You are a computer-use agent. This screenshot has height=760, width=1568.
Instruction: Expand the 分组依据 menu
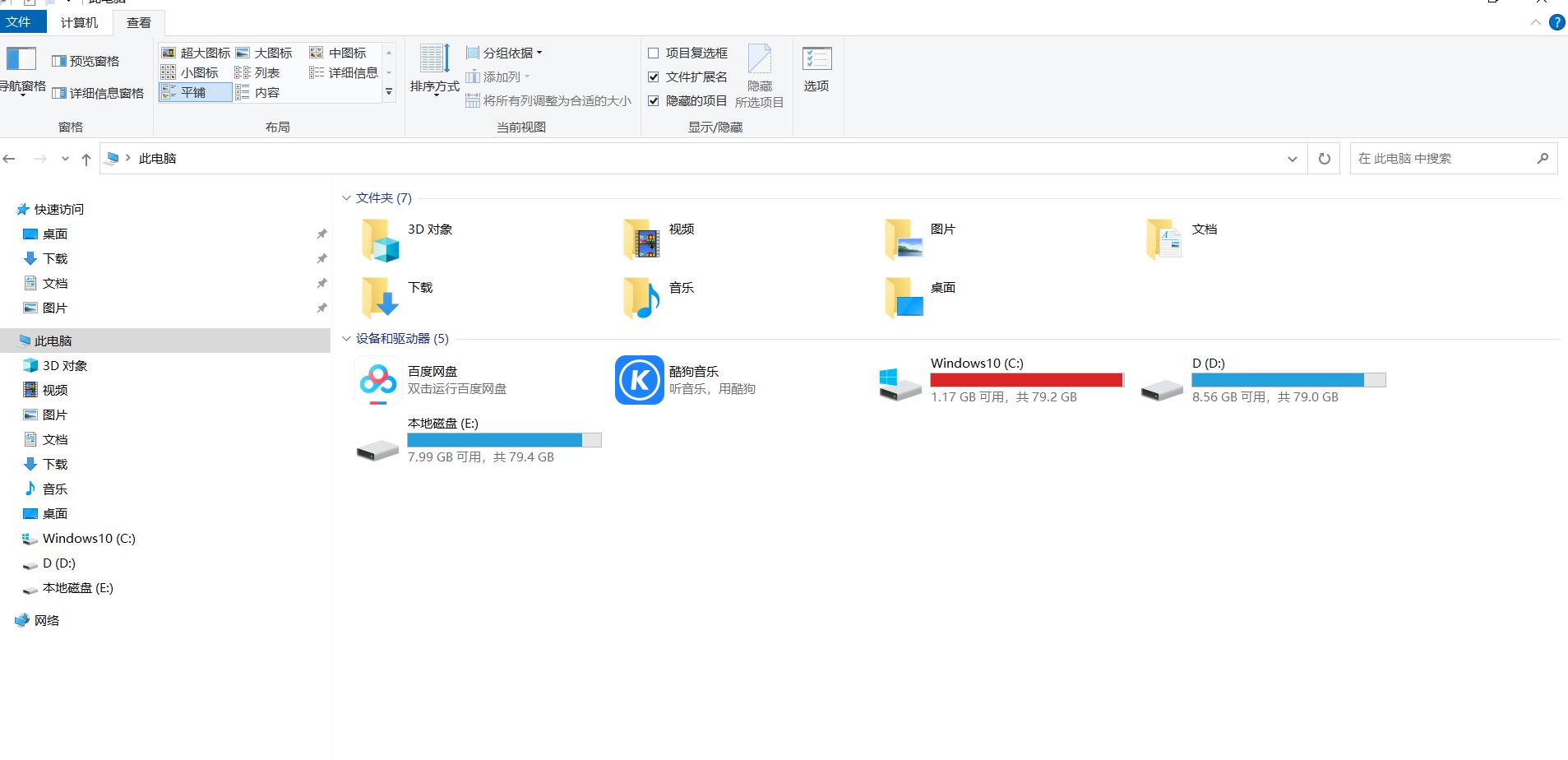502,52
